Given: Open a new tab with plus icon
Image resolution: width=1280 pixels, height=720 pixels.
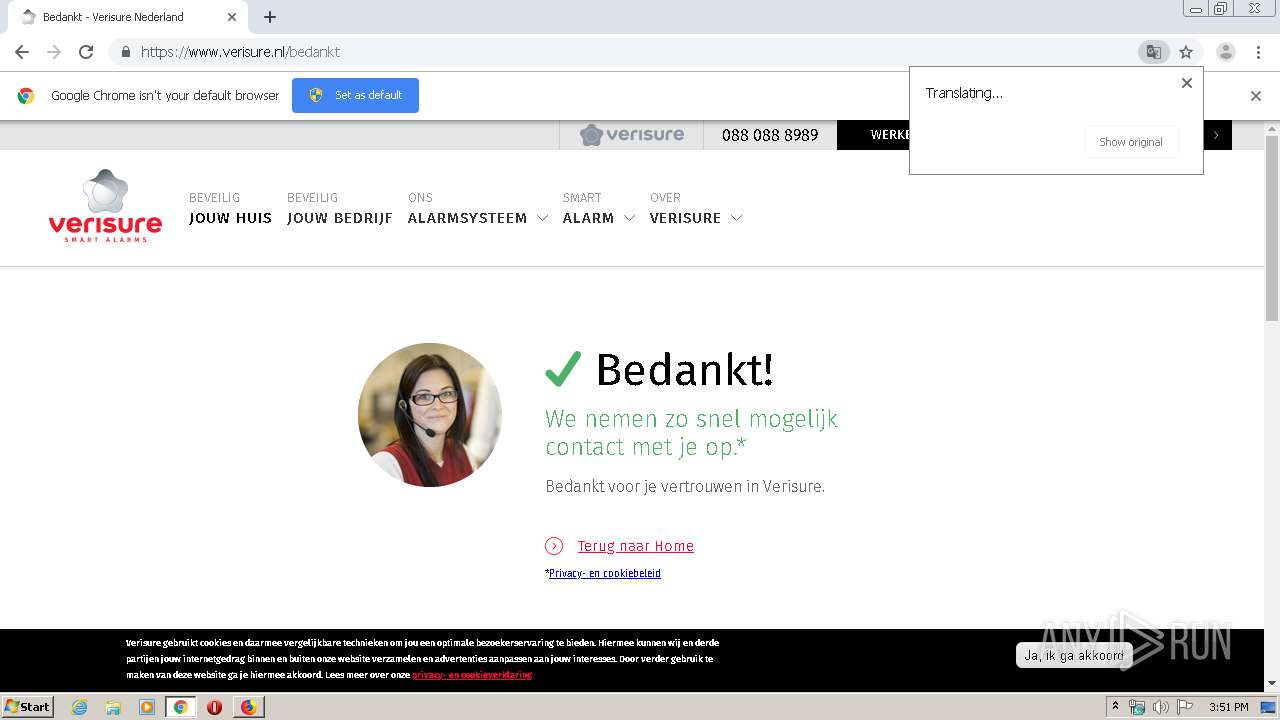Looking at the screenshot, I should pos(270,17).
